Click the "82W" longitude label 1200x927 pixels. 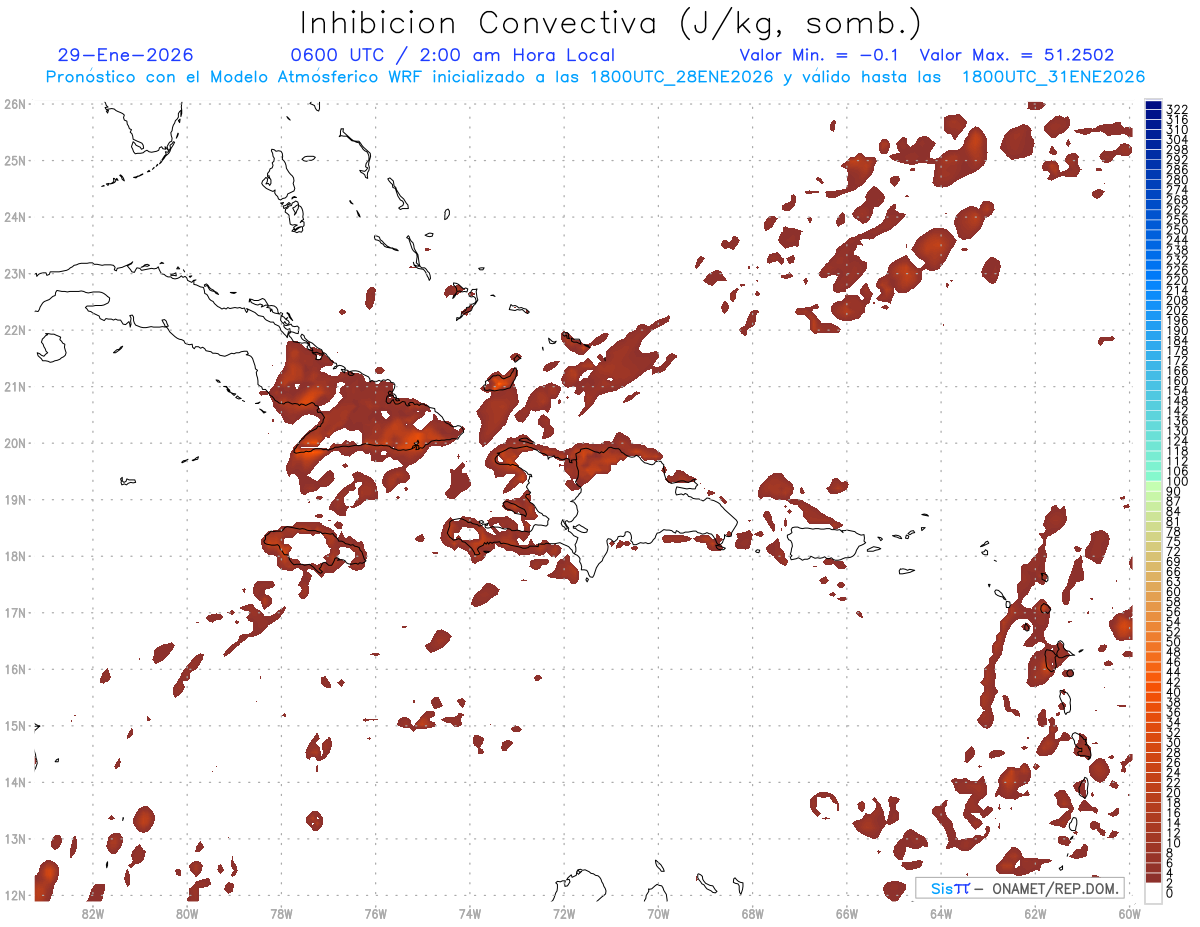pos(93,913)
